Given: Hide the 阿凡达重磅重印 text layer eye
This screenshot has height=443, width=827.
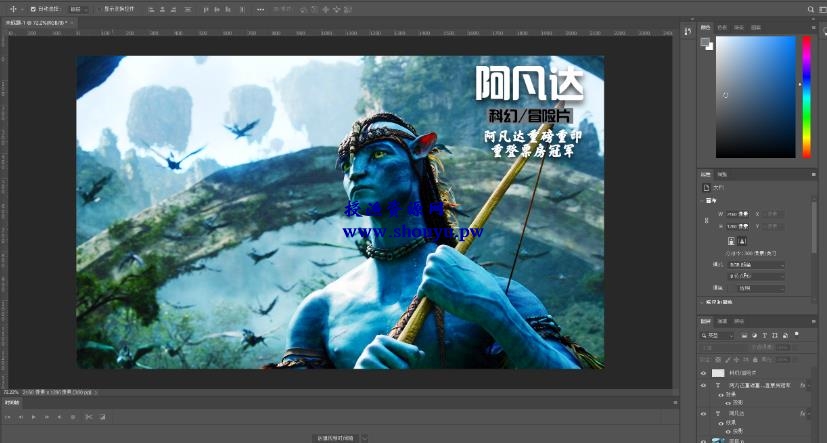Looking at the screenshot, I should [703, 386].
